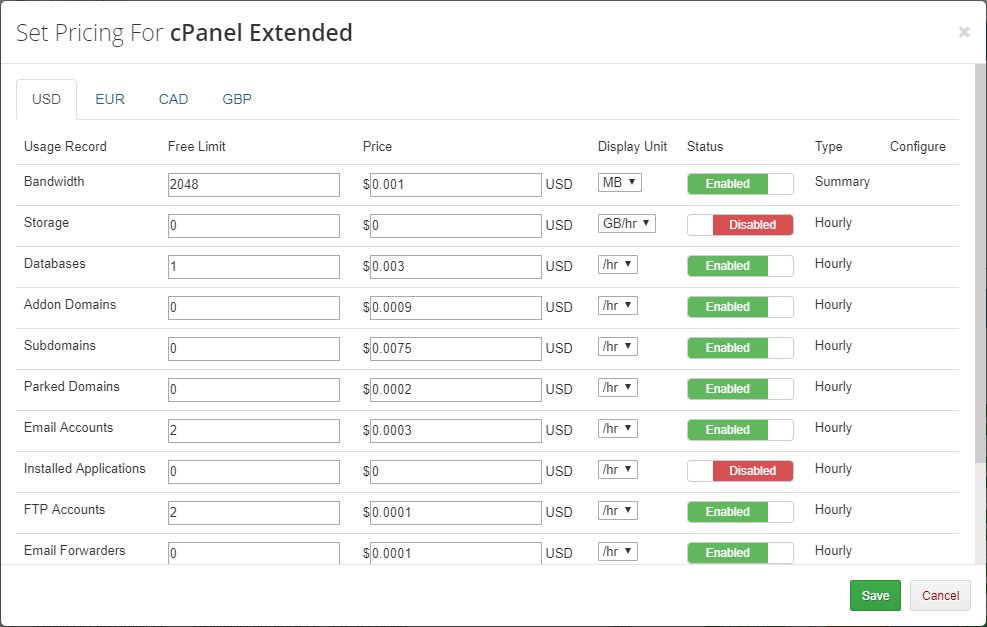
Task: Click the Databases price field
Action: click(x=455, y=266)
